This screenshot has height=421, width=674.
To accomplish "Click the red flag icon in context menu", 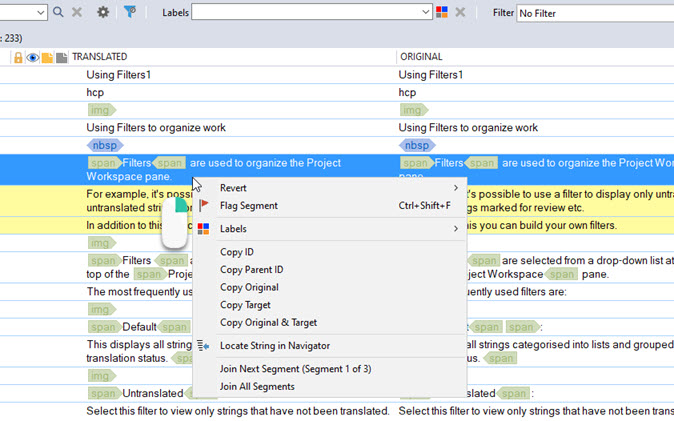I will click(204, 206).
